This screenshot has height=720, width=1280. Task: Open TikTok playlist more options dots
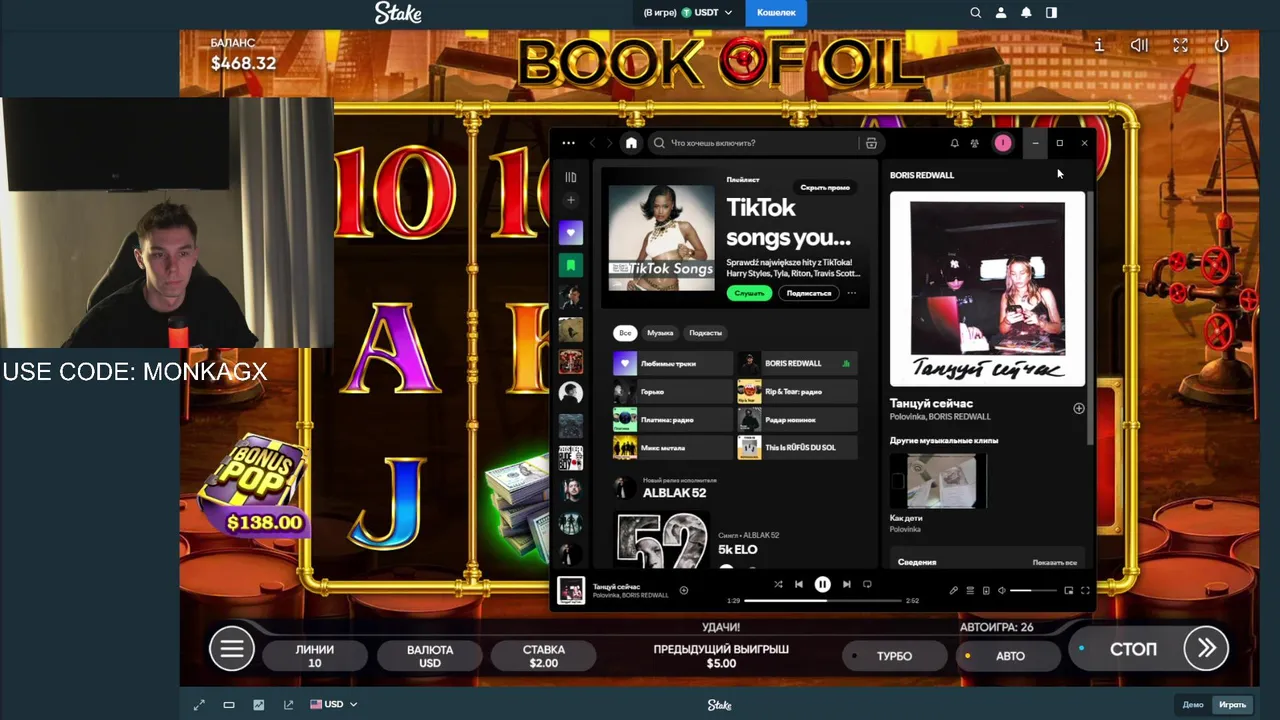pyautogui.click(x=852, y=293)
